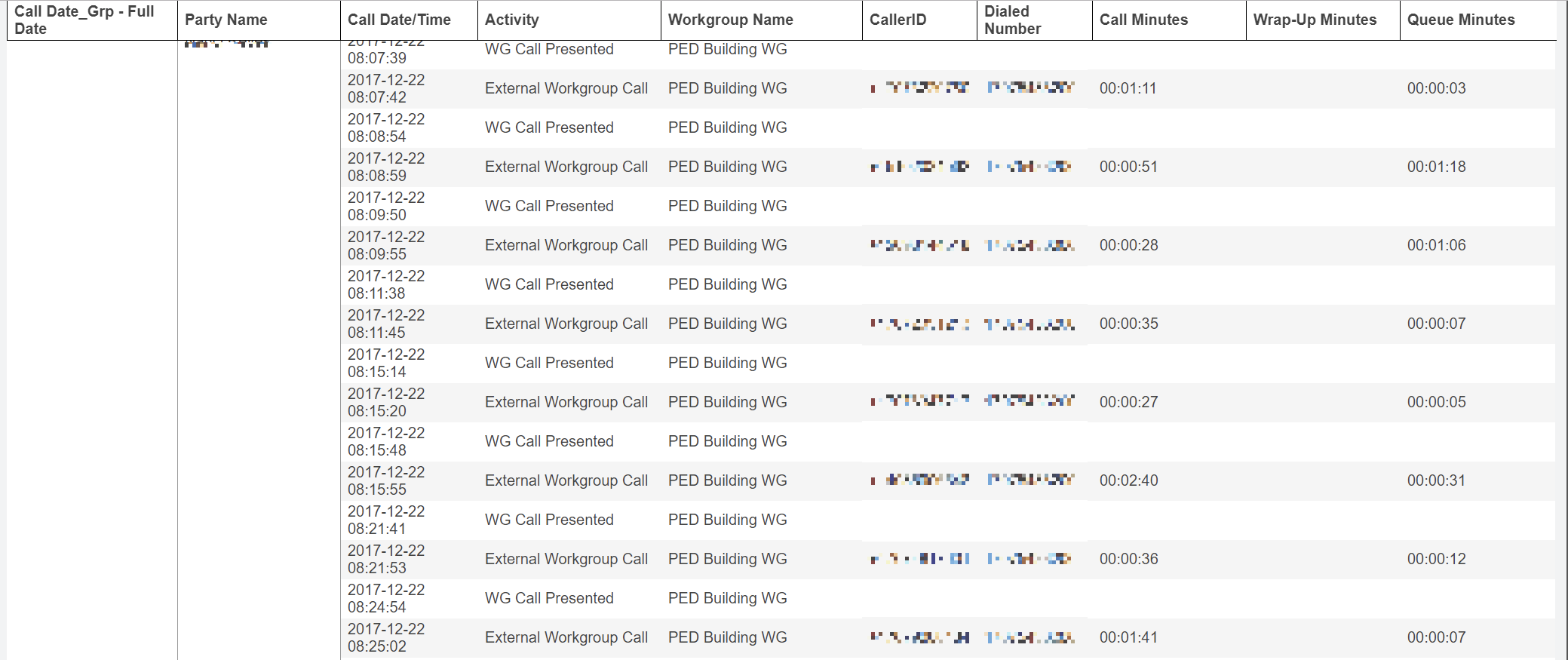This screenshot has width=1568, height=666.
Task: Click the Queue Minutes column header
Action: [1461, 20]
